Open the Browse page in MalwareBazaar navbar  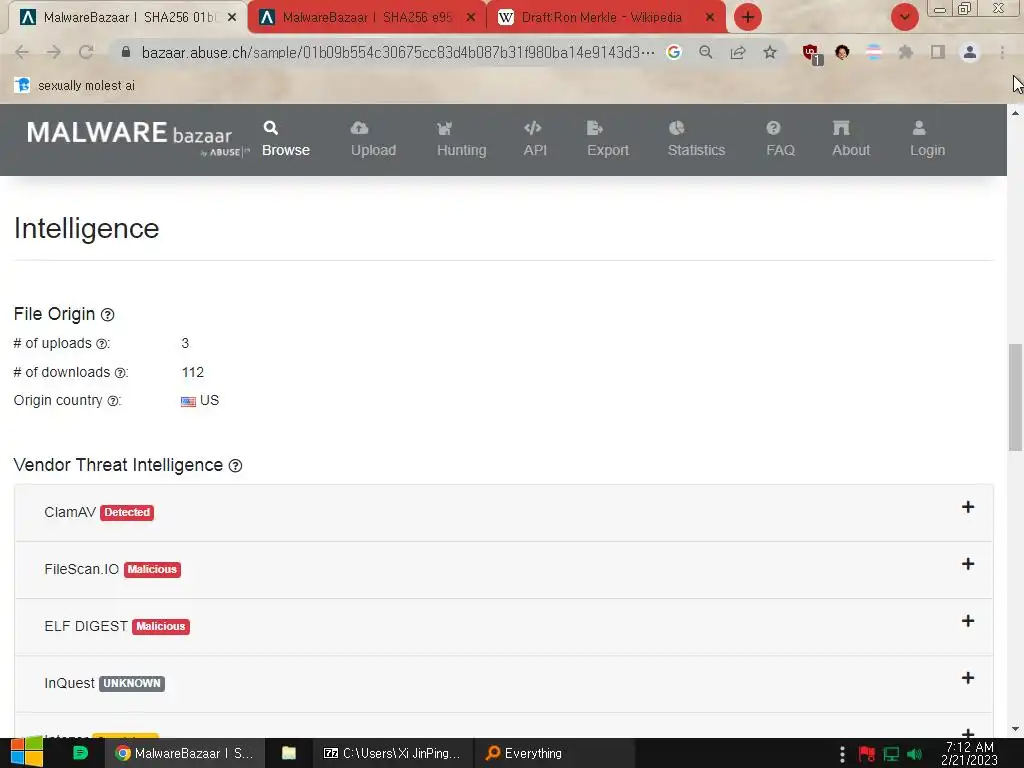285,139
